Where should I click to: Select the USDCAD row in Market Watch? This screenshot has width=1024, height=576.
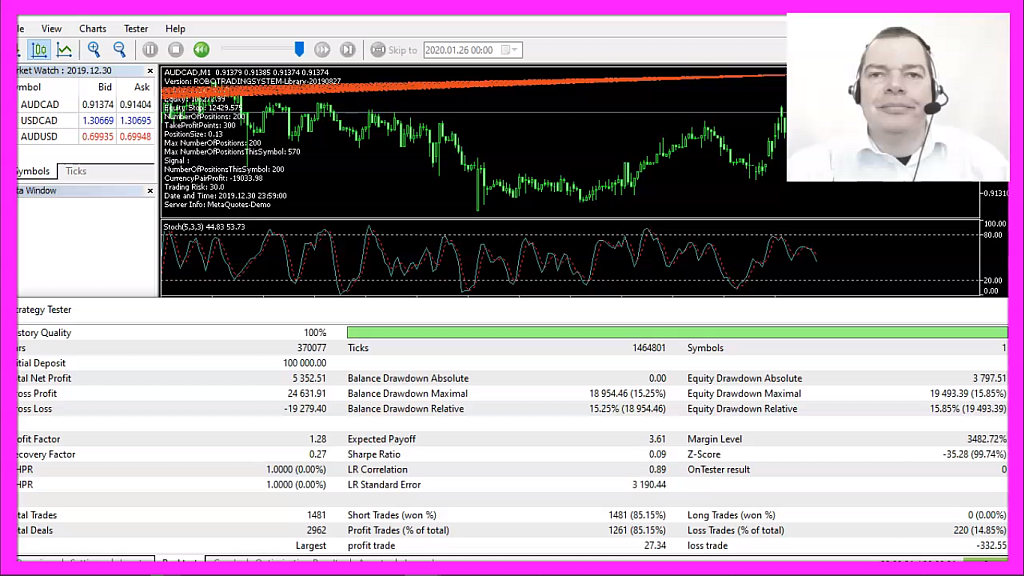tap(86, 120)
